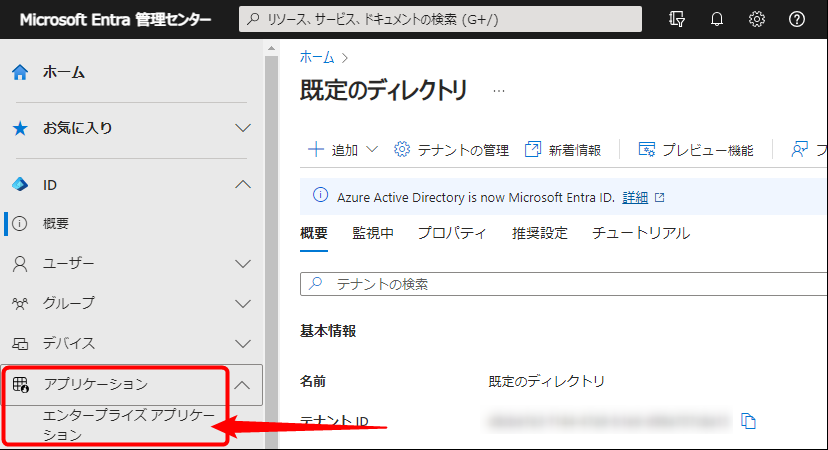This screenshot has height=450, width=828.
Task: Expand the ユーザー menu chevron
Action: pos(243,264)
